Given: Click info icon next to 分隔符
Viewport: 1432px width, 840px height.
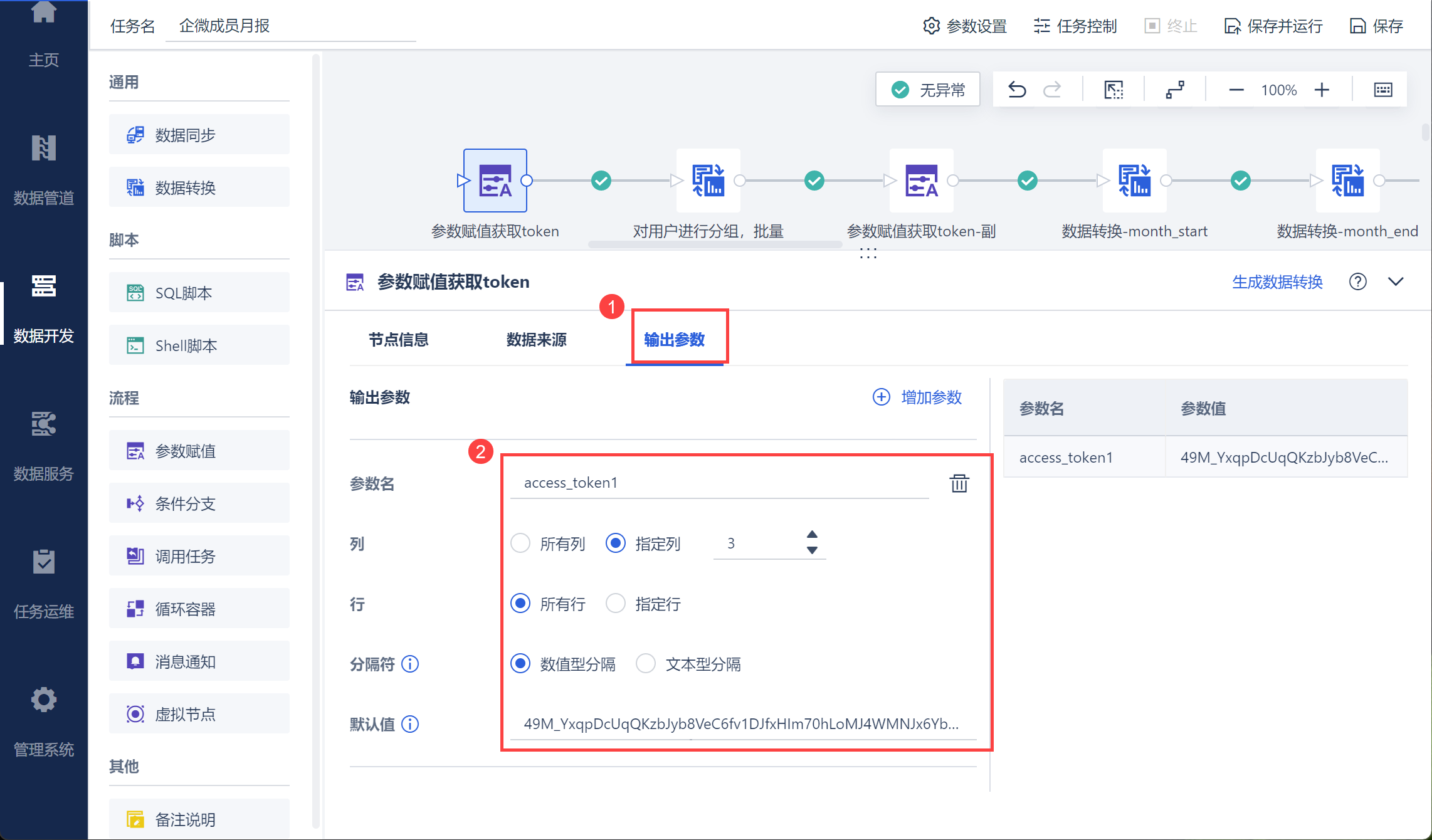Looking at the screenshot, I should click(x=410, y=664).
